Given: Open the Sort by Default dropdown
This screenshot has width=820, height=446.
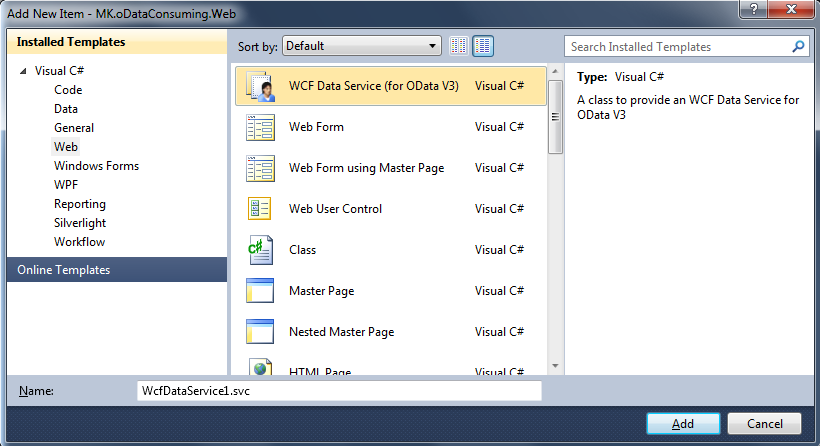Looking at the screenshot, I should tap(362, 46).
